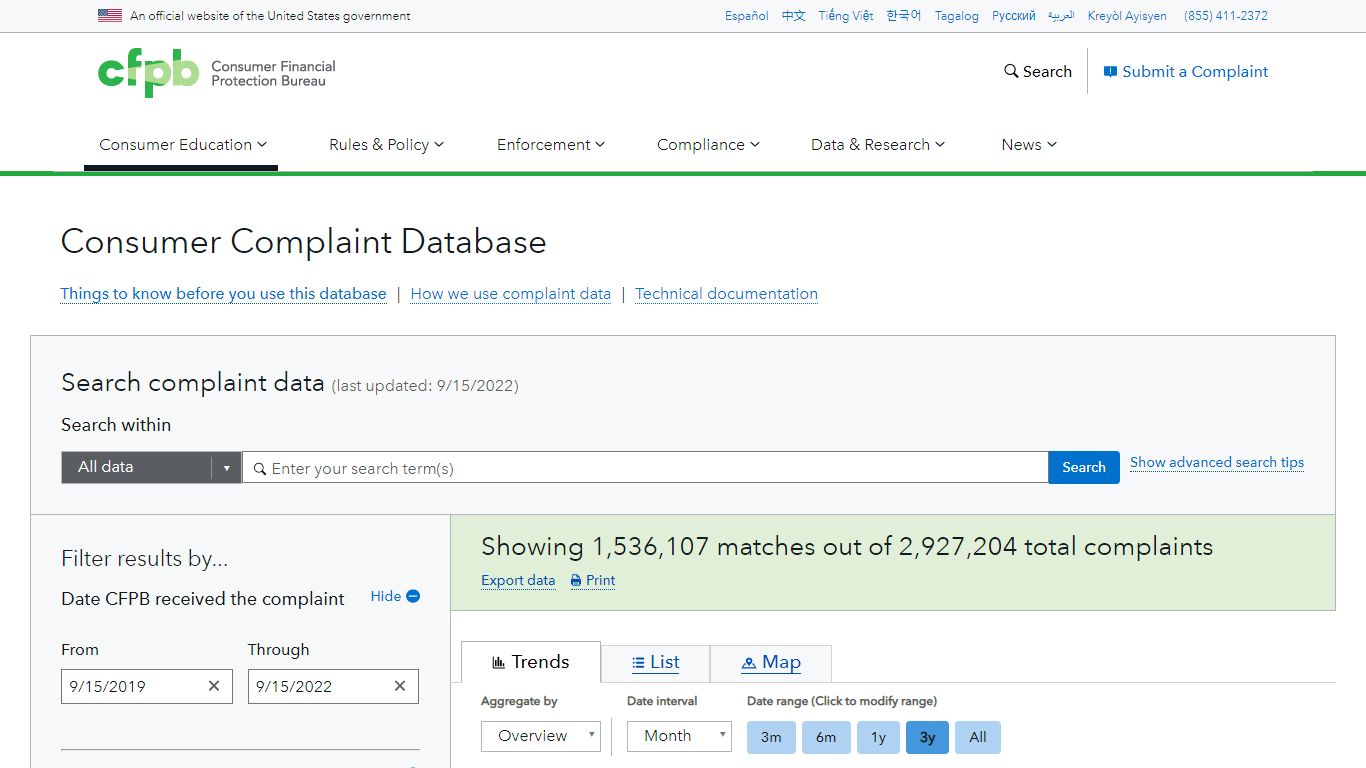Switch language to Kreyòl Ayisyen
Image resolution: width=1366 pixels, height=768 pixels.
1127,16
